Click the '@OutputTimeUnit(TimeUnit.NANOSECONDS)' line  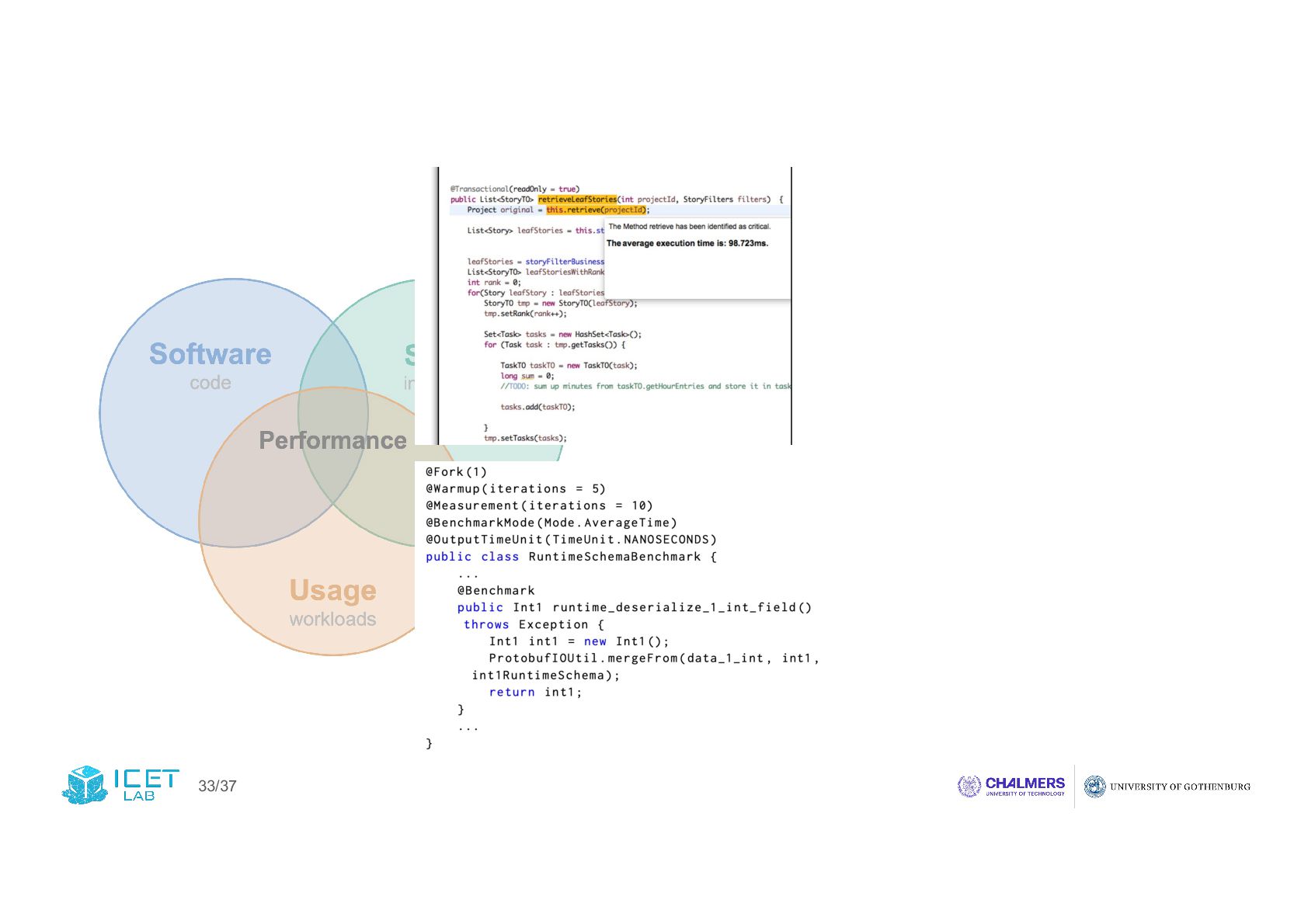pyautogui.click(x=572, y=540)
